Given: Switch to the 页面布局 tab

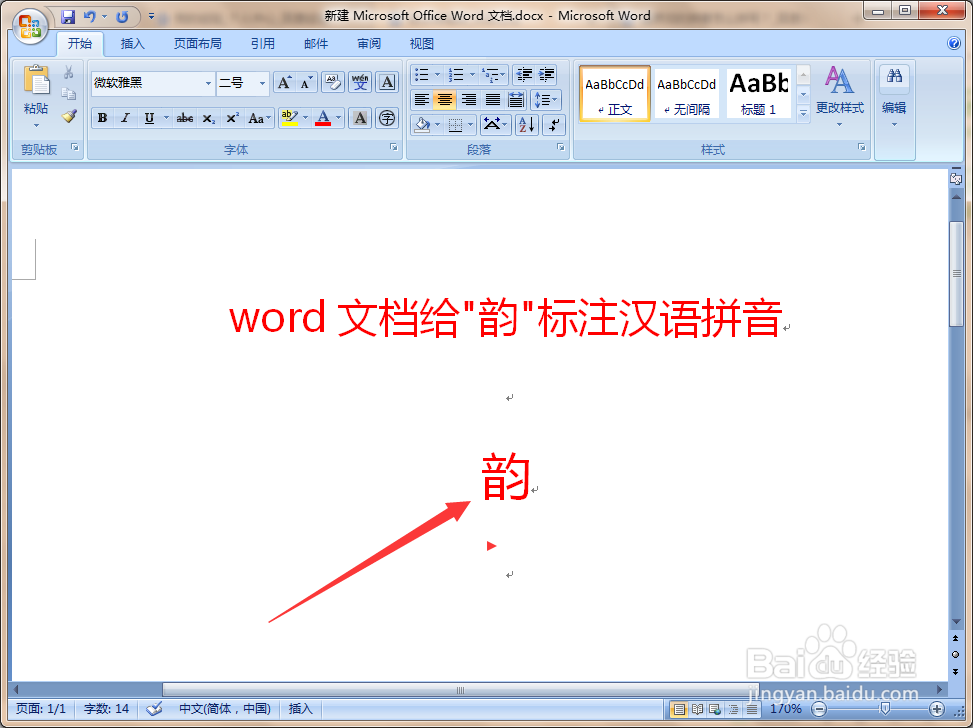Looking at the screenshot, I should [x=197, y=43].
